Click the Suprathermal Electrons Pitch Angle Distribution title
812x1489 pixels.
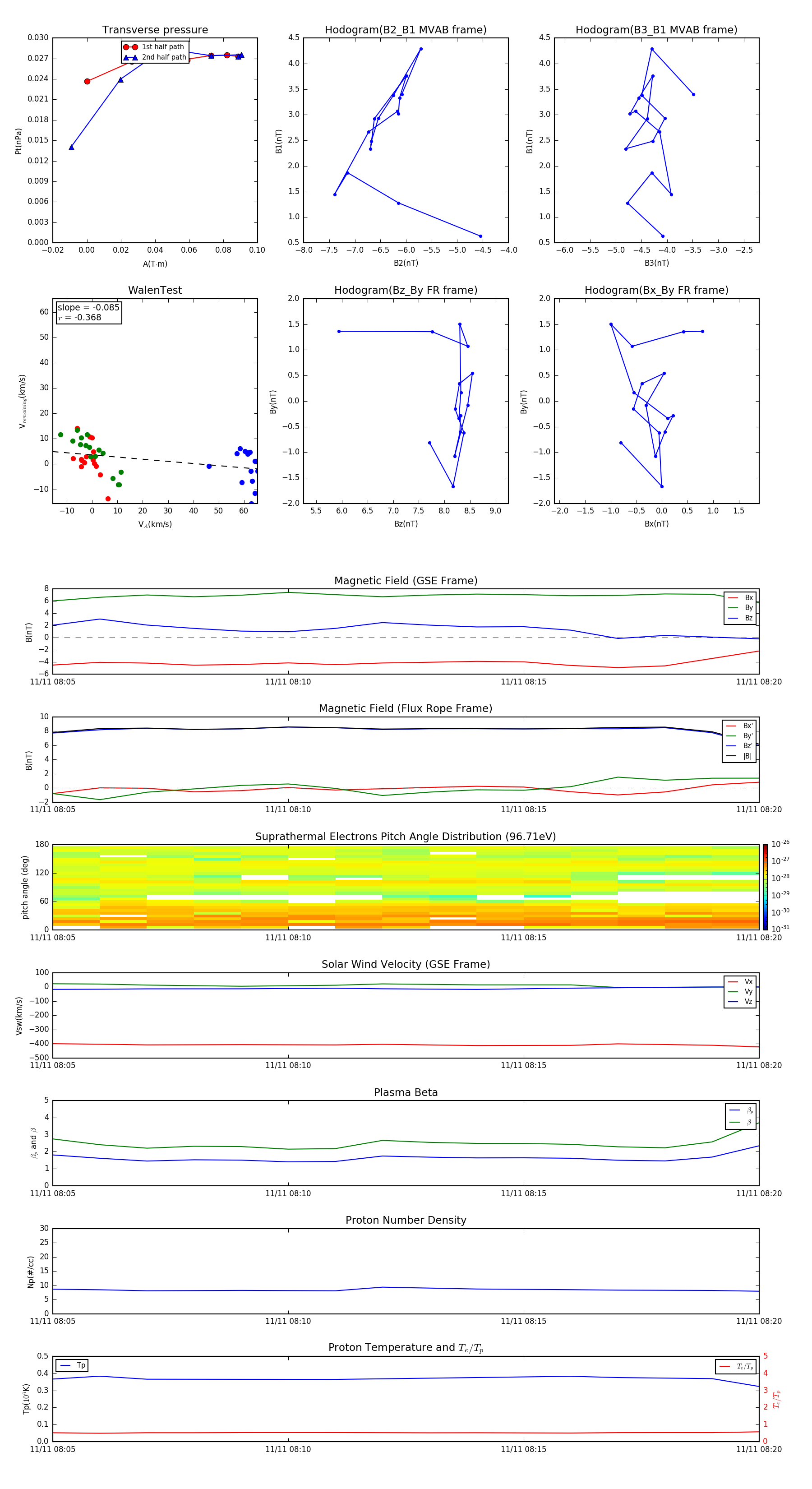click(x=406, y=837)
